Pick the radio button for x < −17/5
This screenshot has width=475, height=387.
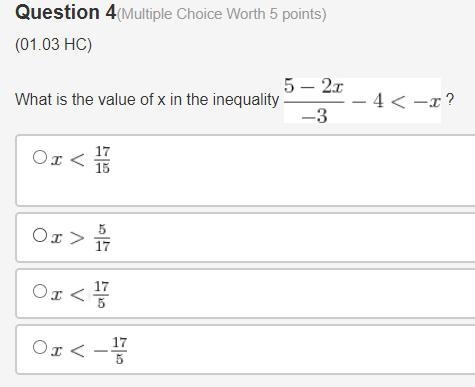40,347
